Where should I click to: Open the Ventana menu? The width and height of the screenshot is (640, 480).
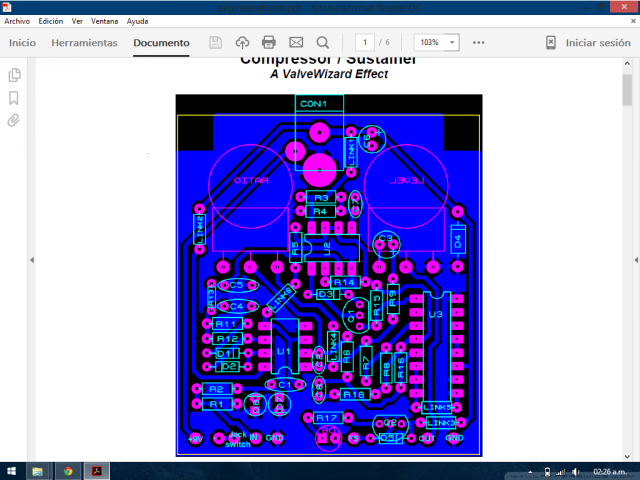click(104, 21)
